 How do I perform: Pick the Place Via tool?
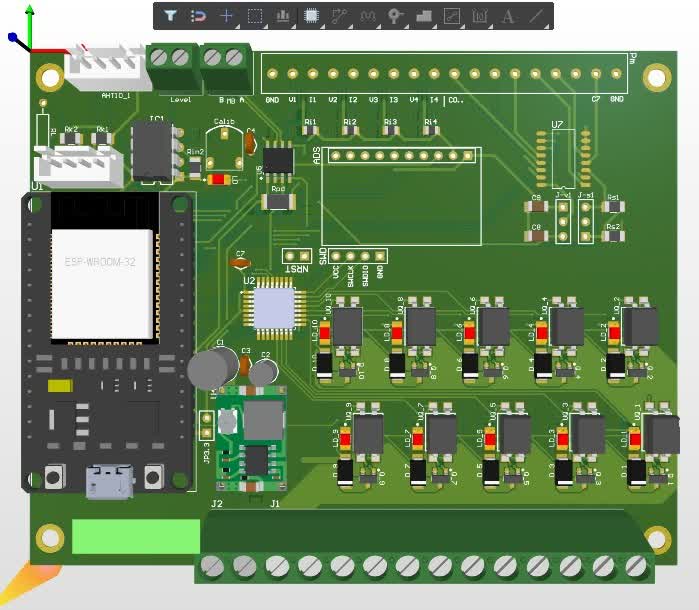[395, 16]
